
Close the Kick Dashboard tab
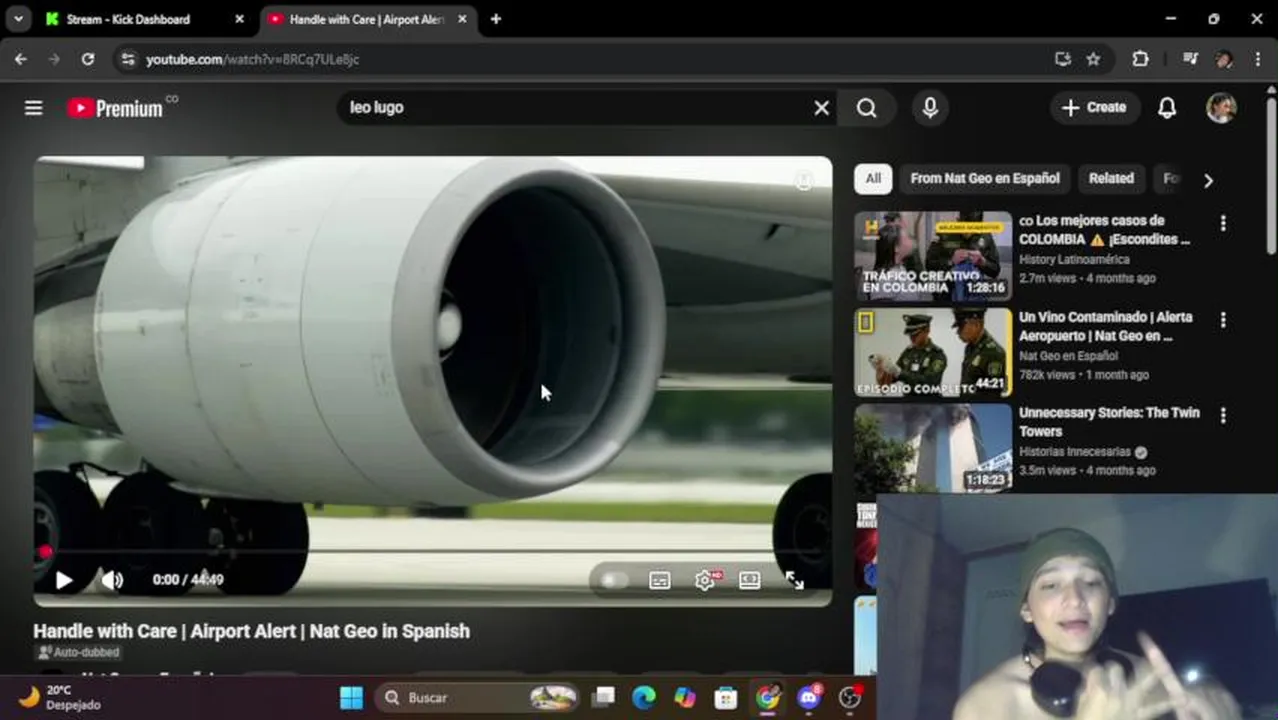(239, 19)
